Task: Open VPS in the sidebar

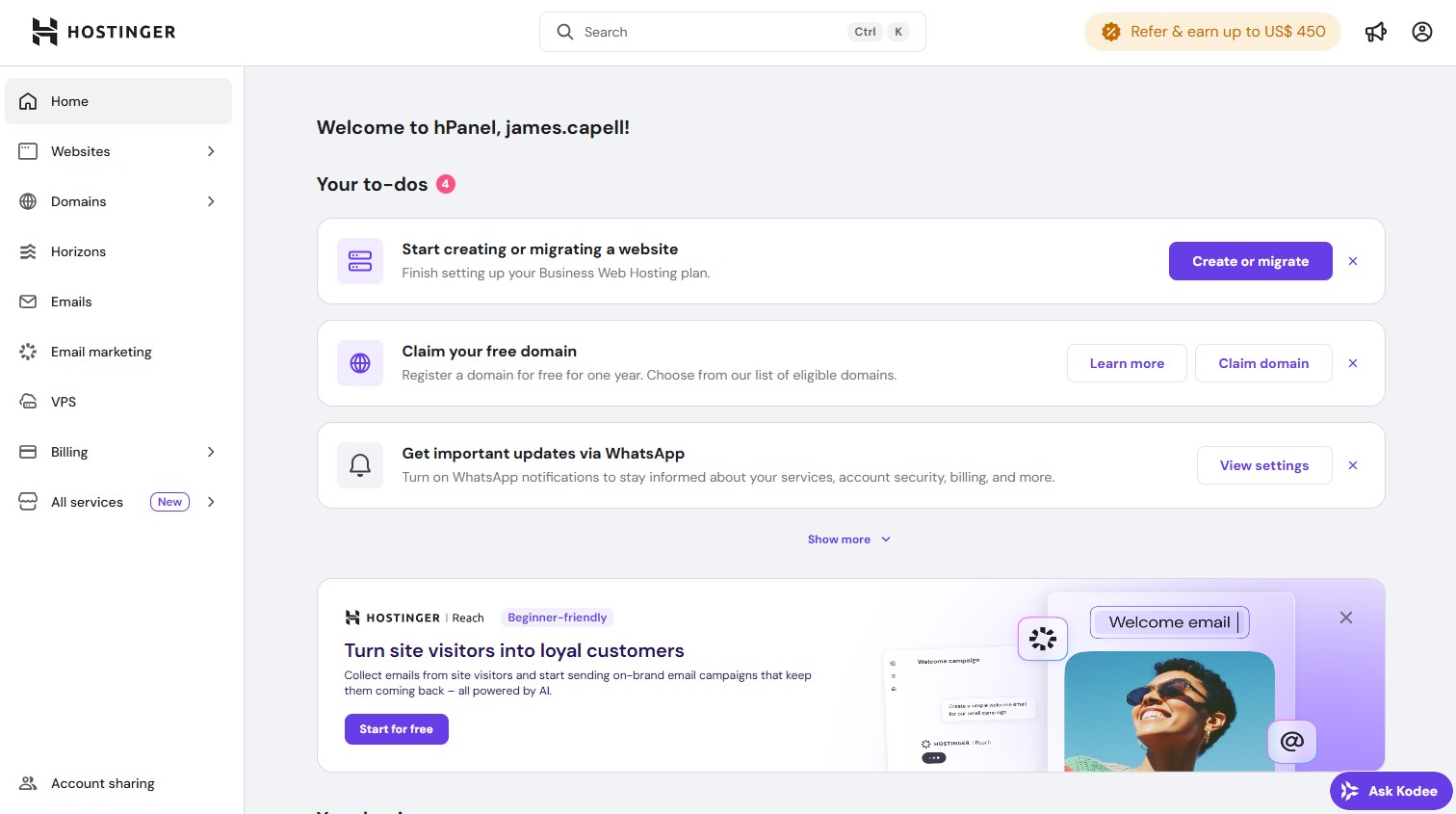Action: [x=118, y=402]
